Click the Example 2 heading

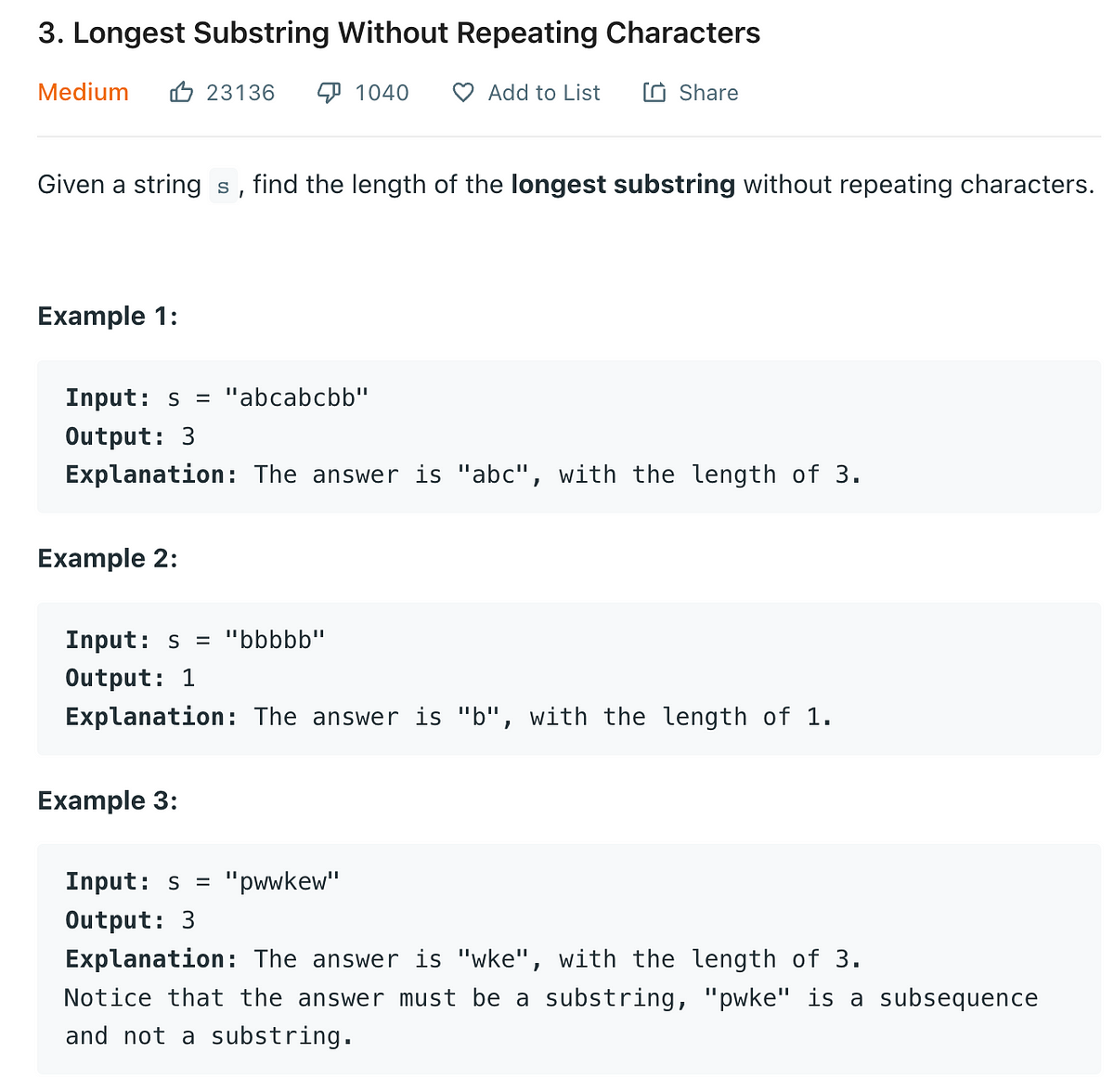108,558
